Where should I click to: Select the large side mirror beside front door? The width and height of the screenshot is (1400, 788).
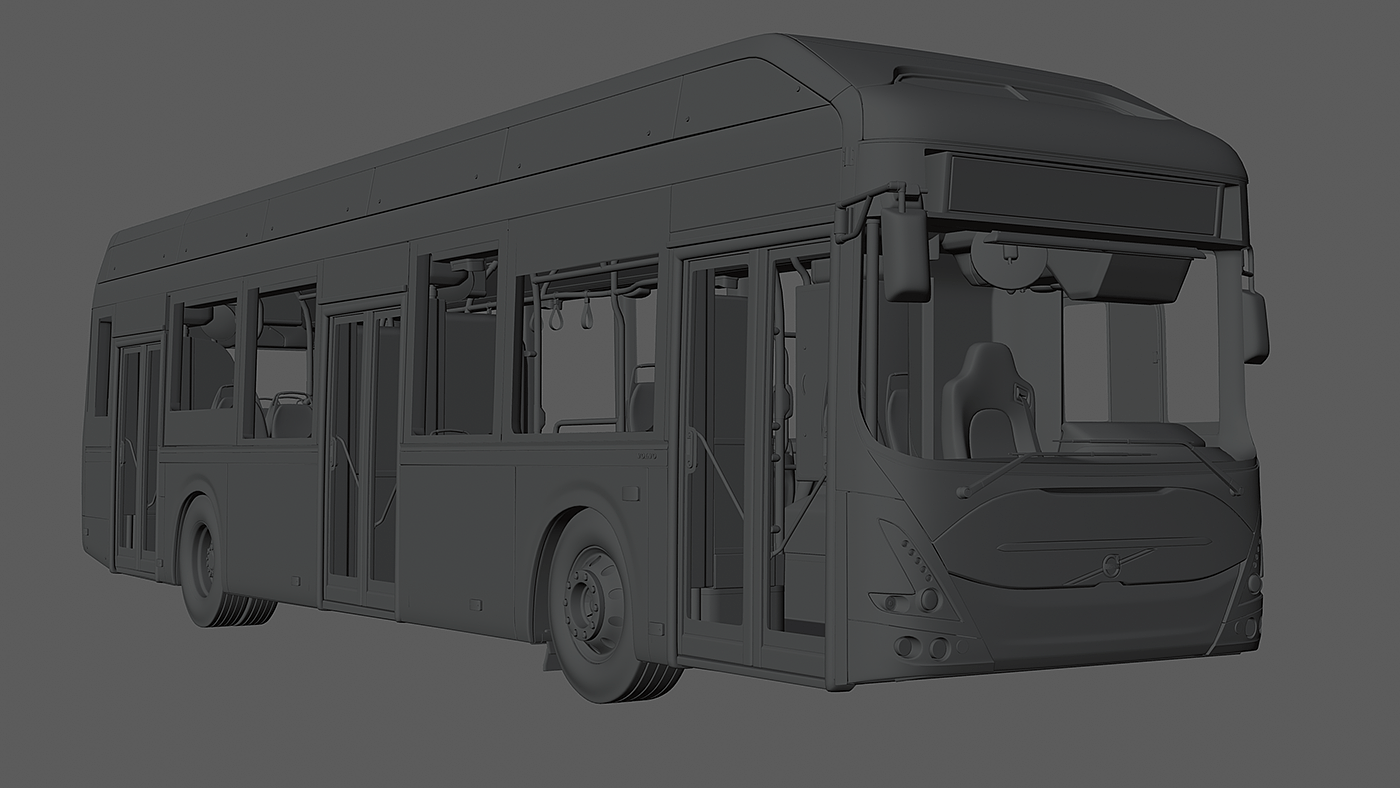point(906,254)
